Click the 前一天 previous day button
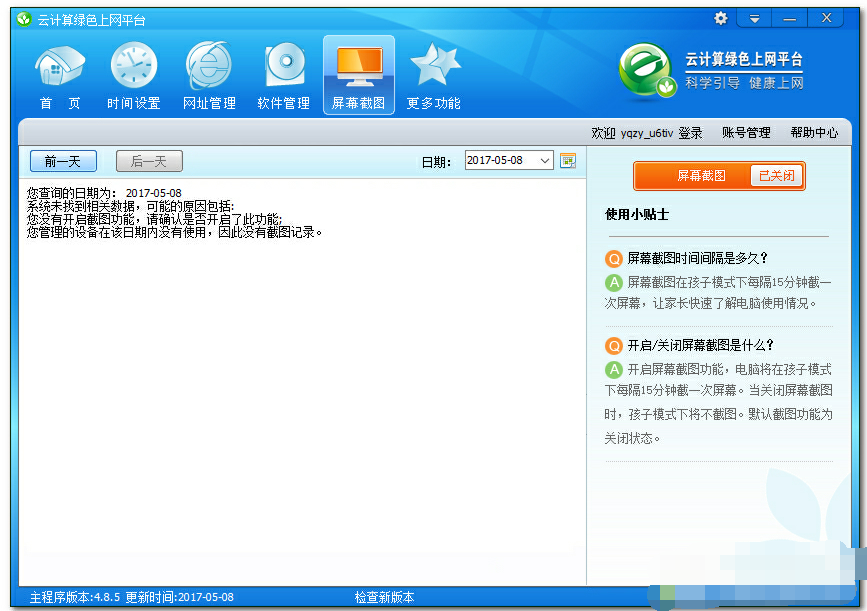The height and width of the screenshot is (611, 867). tap(64, 161)
